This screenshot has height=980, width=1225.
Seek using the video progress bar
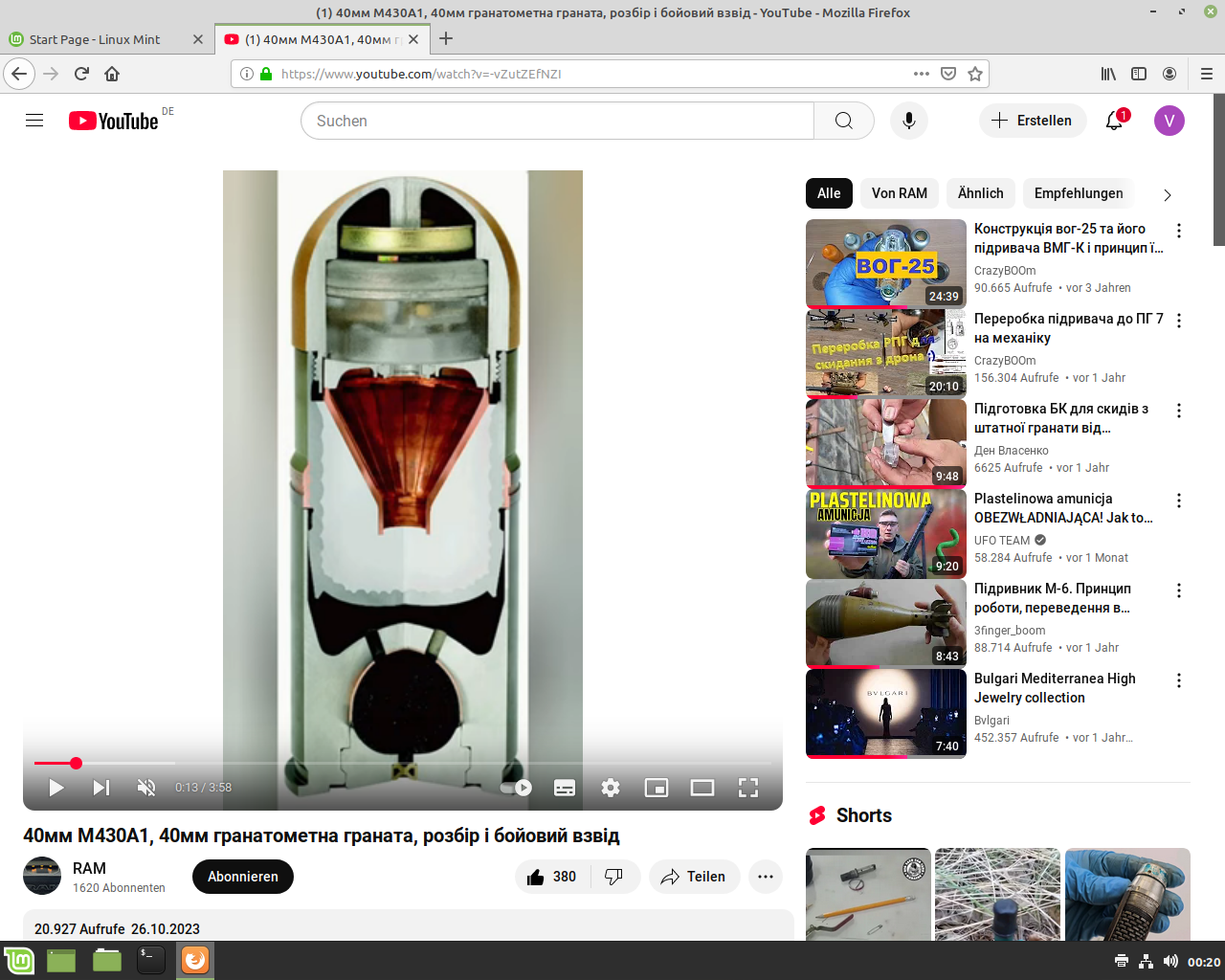click(x=403, y=763)
